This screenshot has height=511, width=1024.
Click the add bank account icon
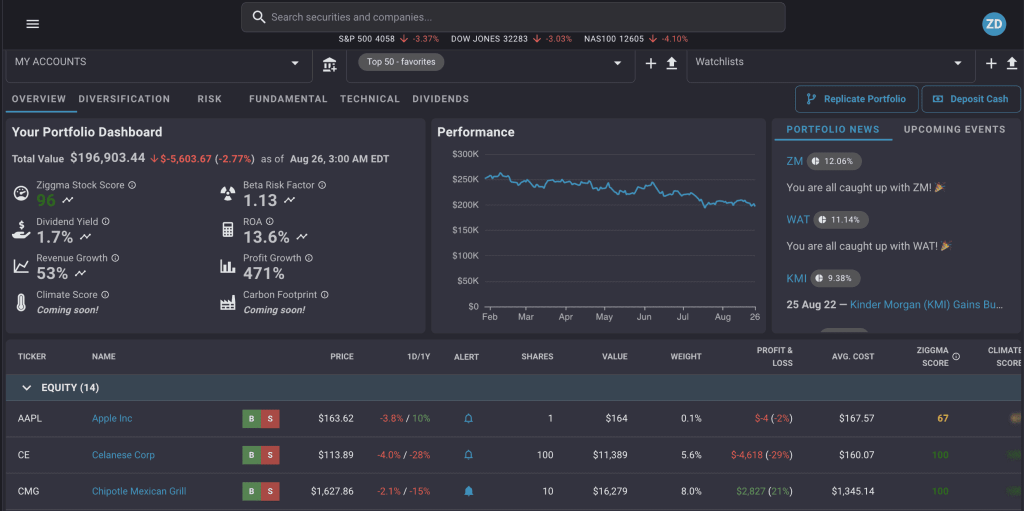click(x=330, y=64)
